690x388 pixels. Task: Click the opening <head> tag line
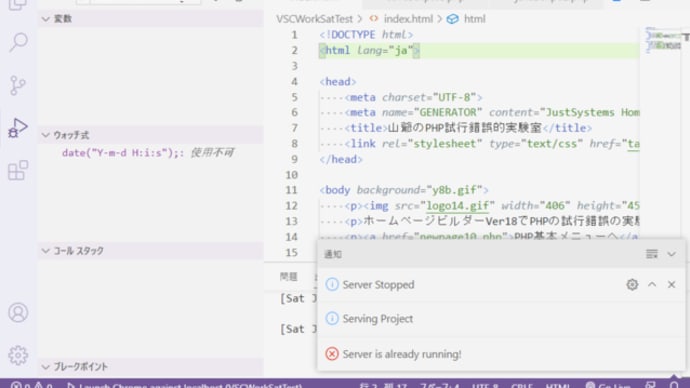click(338, 82)
